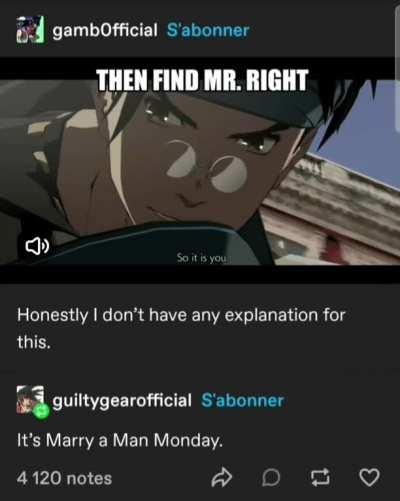This screenshot has width=400, height=501.
Task: Open guiltygearofficial avatar image
Action: (x=30, y=400)
